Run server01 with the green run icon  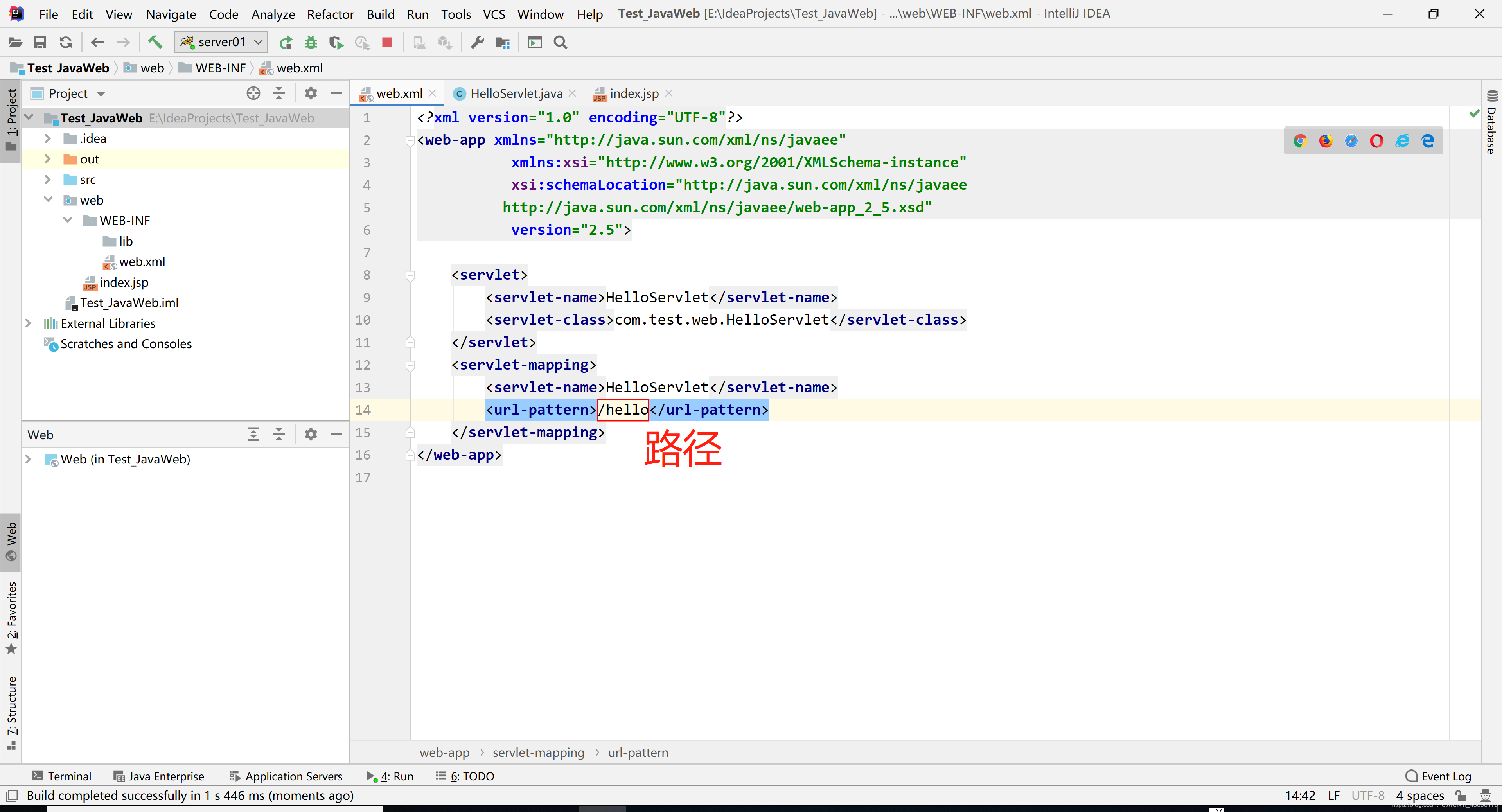click(x=286, y=42)
